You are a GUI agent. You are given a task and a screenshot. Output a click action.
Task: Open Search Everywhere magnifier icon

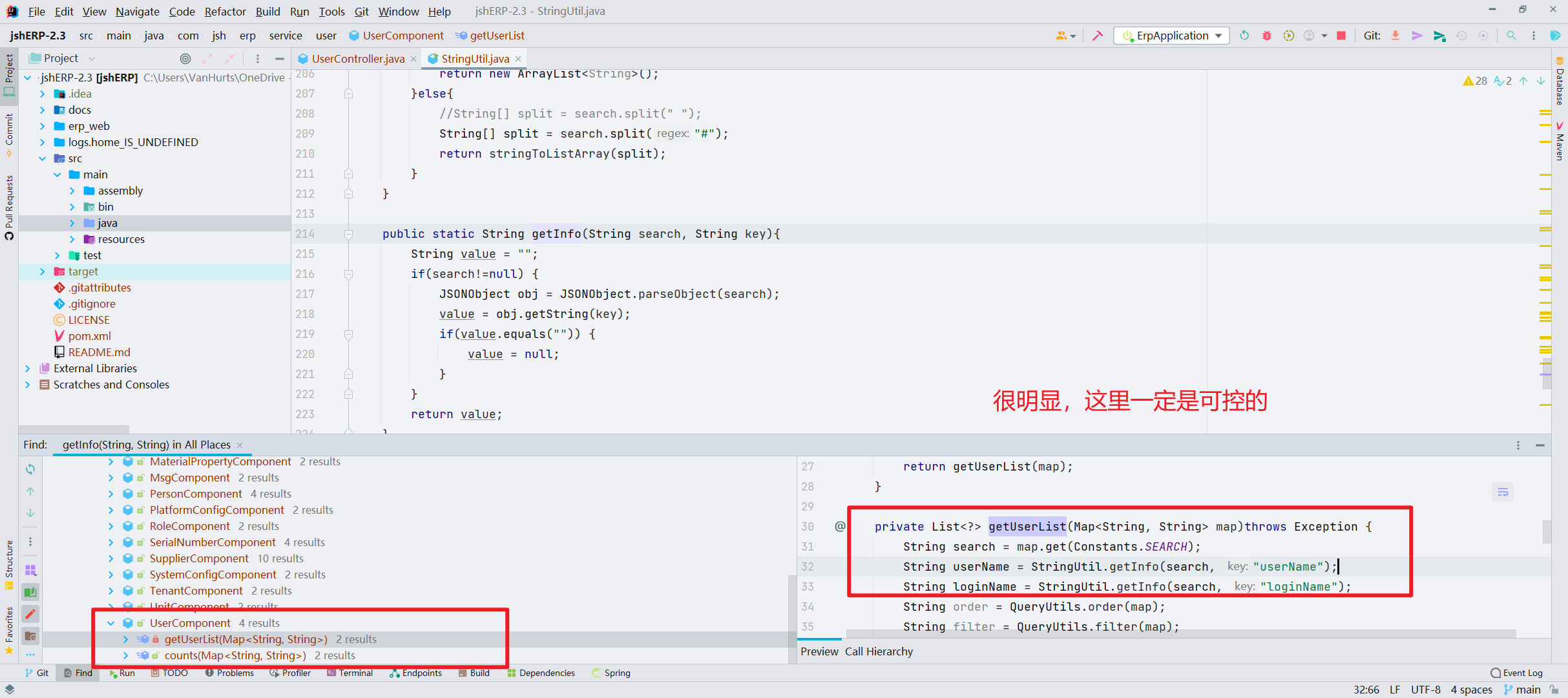pyautogui.click(x=1511, y=36)
